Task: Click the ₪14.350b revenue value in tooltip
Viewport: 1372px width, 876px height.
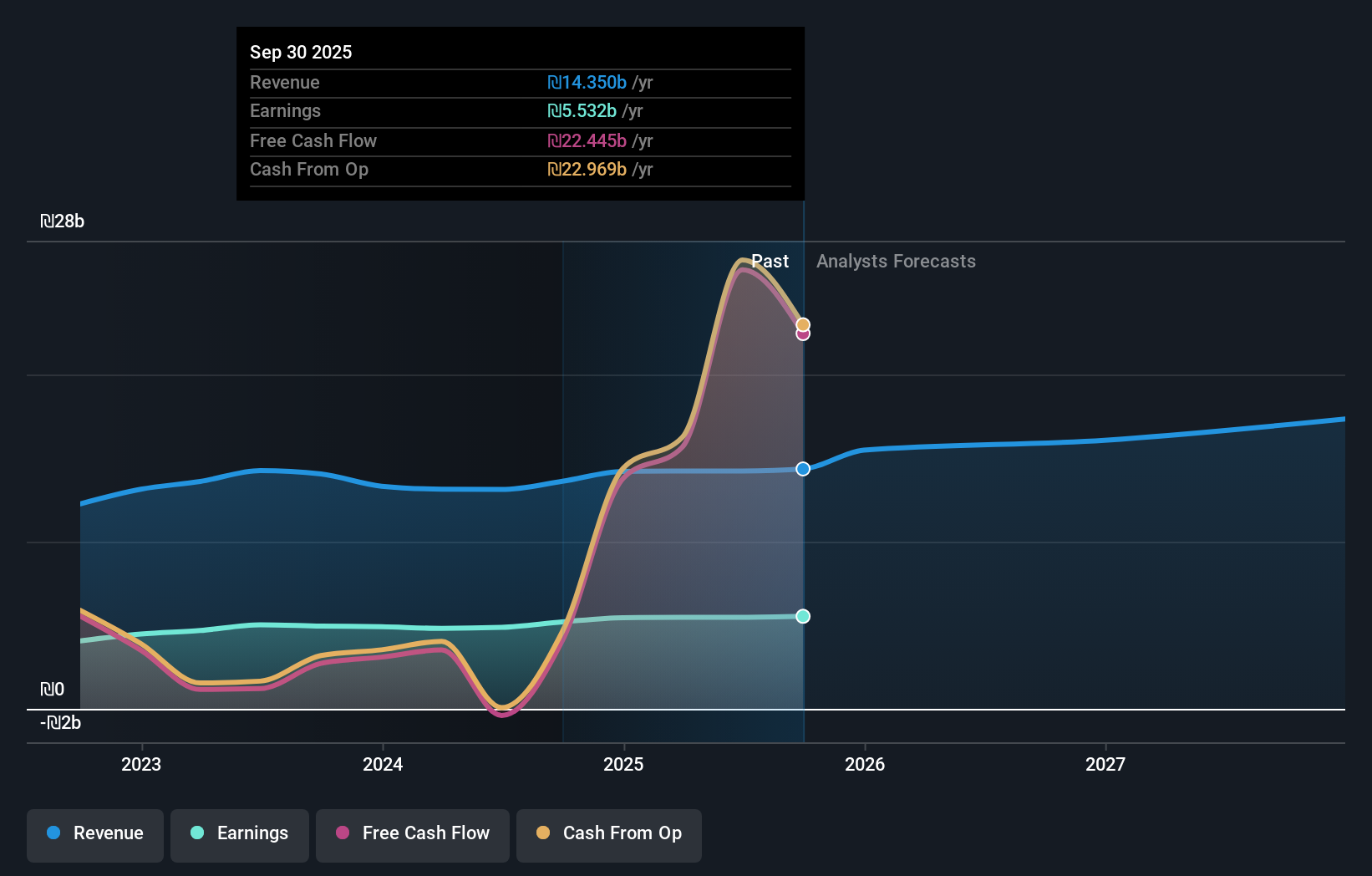Action: 587,82
